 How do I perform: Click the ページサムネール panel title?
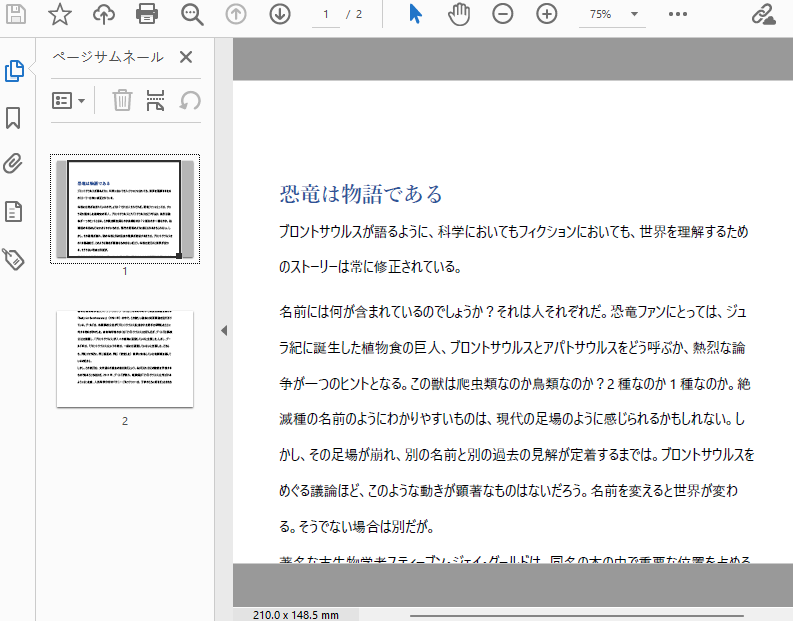point(108,57)
